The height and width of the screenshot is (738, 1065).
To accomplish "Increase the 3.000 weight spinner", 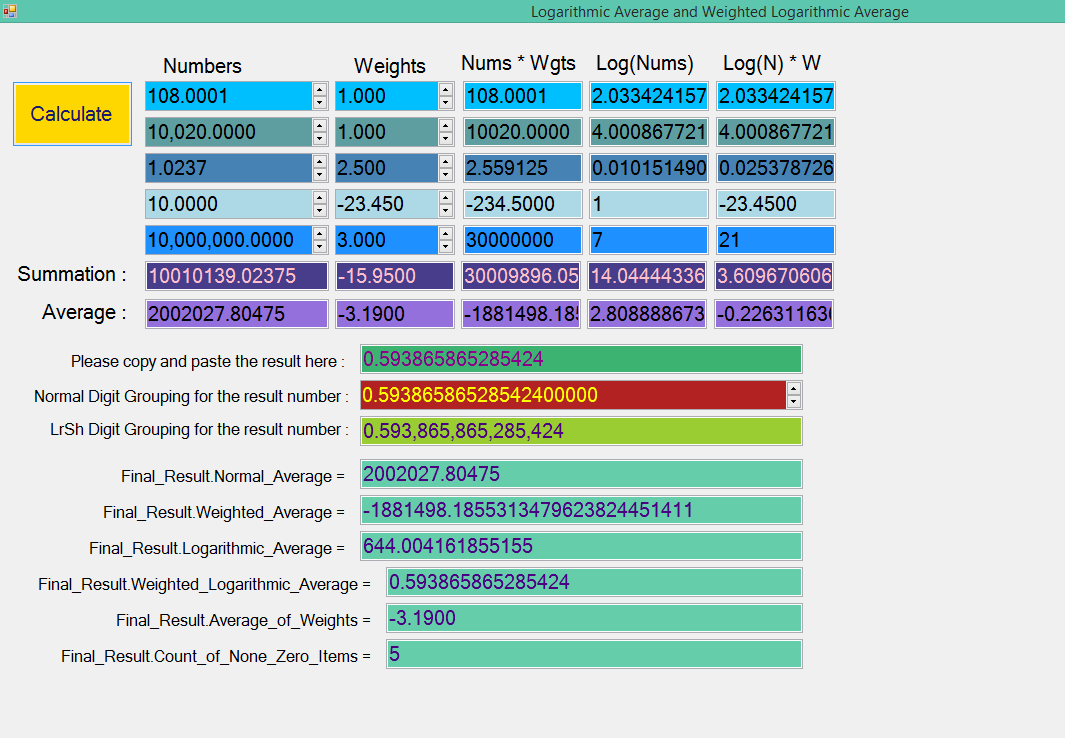I will coord(446,234).
